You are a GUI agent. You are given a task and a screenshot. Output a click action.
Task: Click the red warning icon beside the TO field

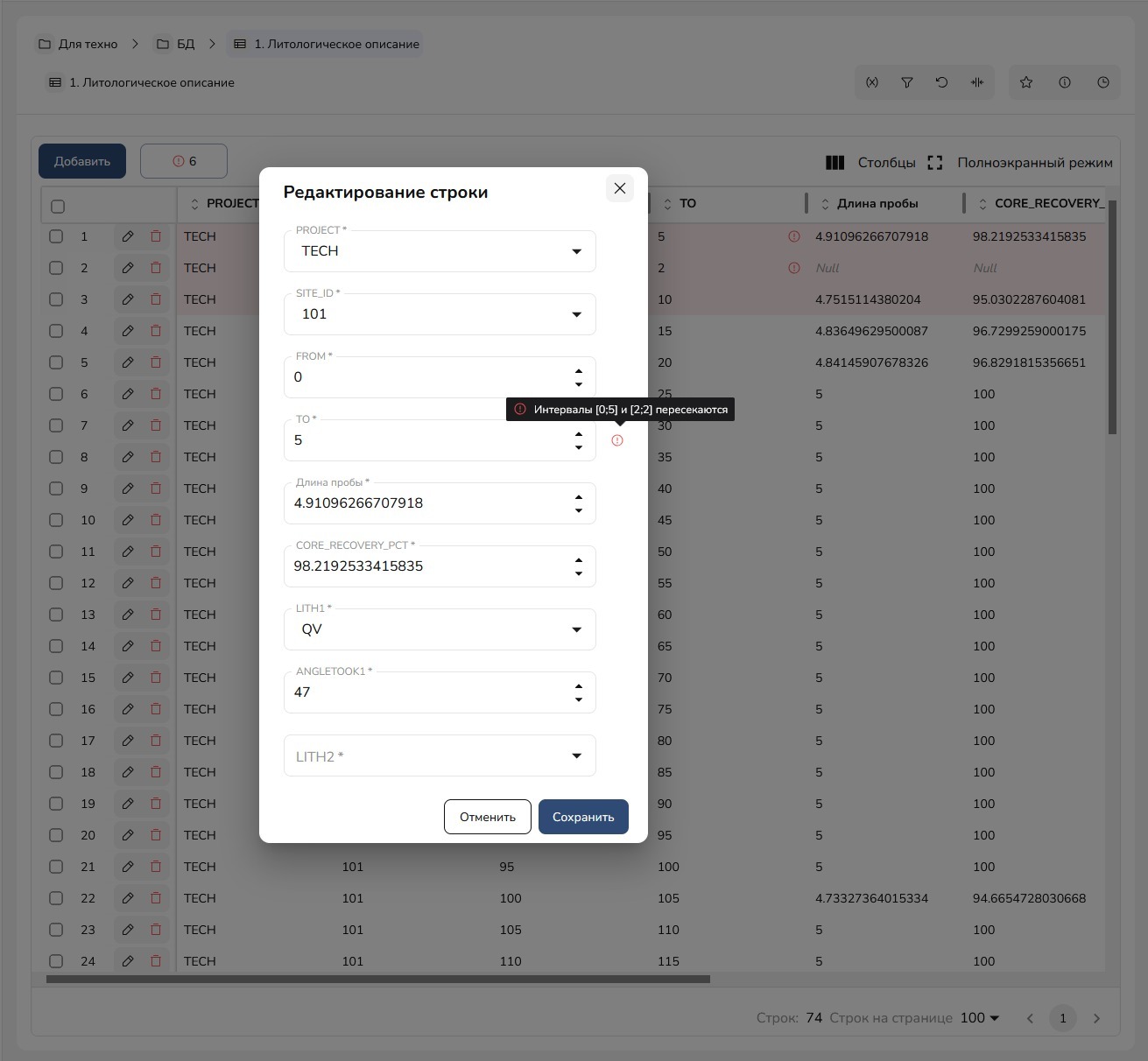(617, 440)
